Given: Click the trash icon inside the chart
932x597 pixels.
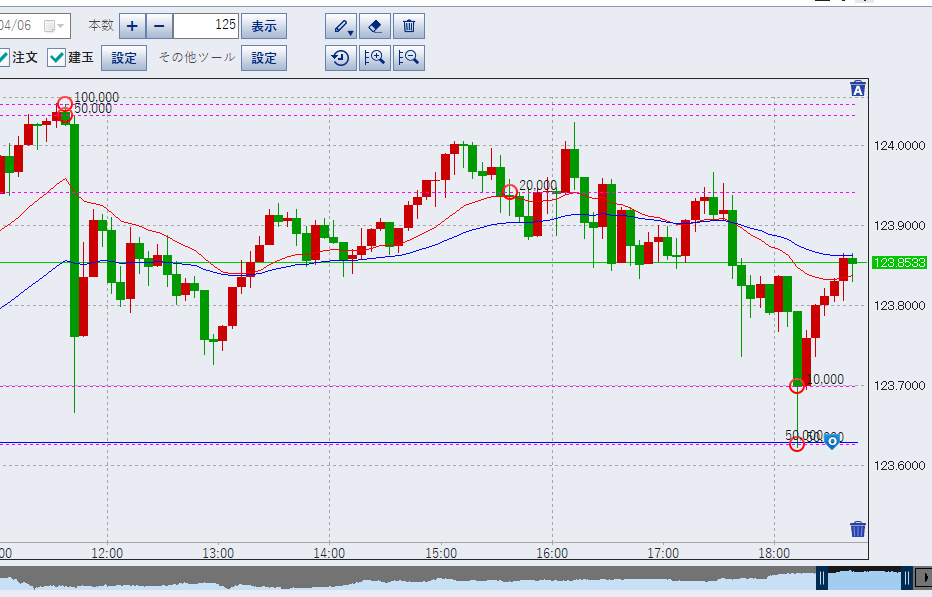Looking at the screenshot, I should 857,529.
